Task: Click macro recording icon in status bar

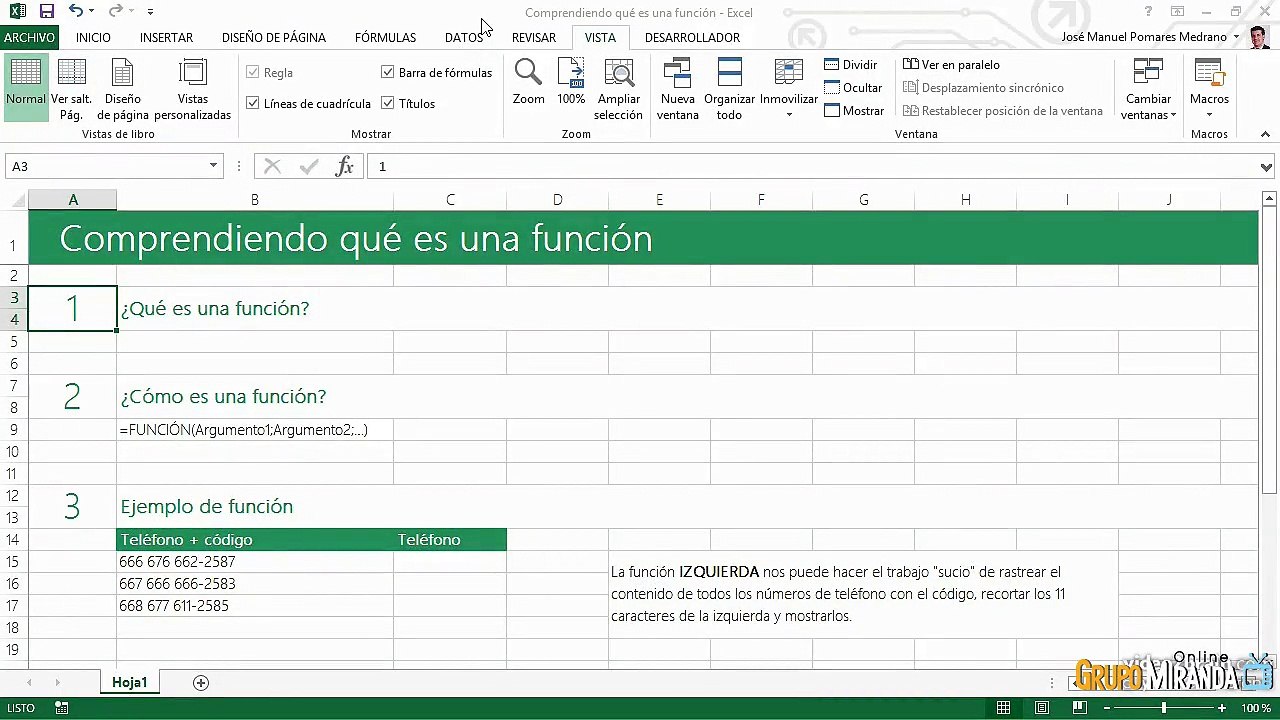Action: (62, 708)
